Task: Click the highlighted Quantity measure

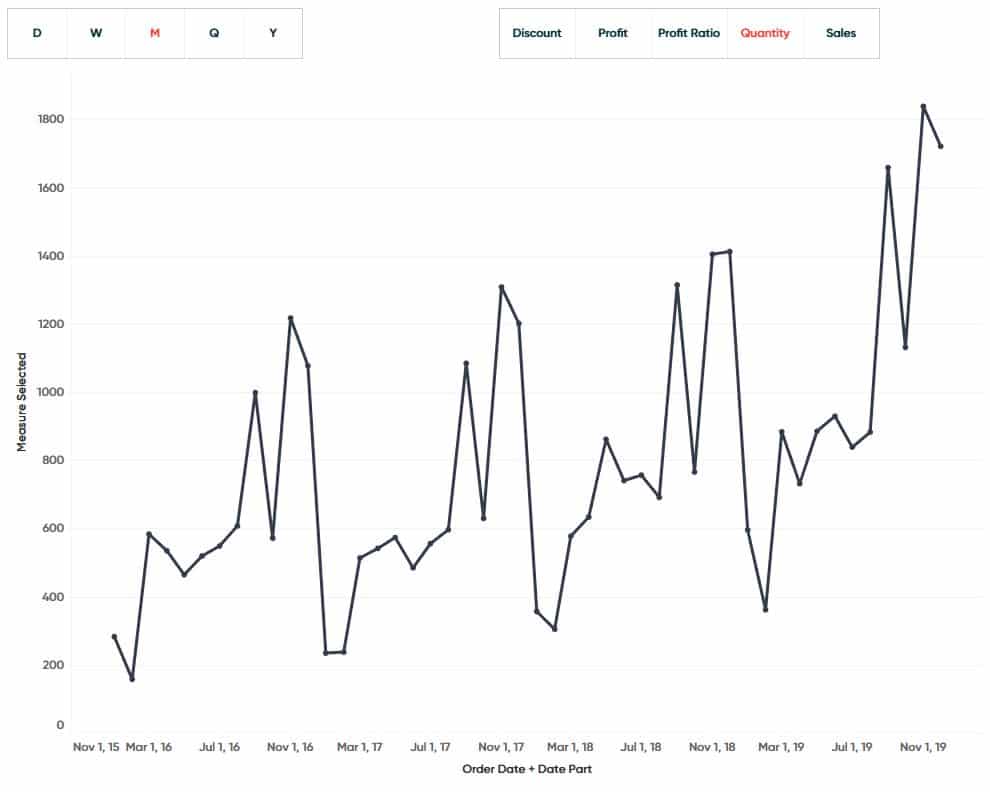Action: click(765, 33)
